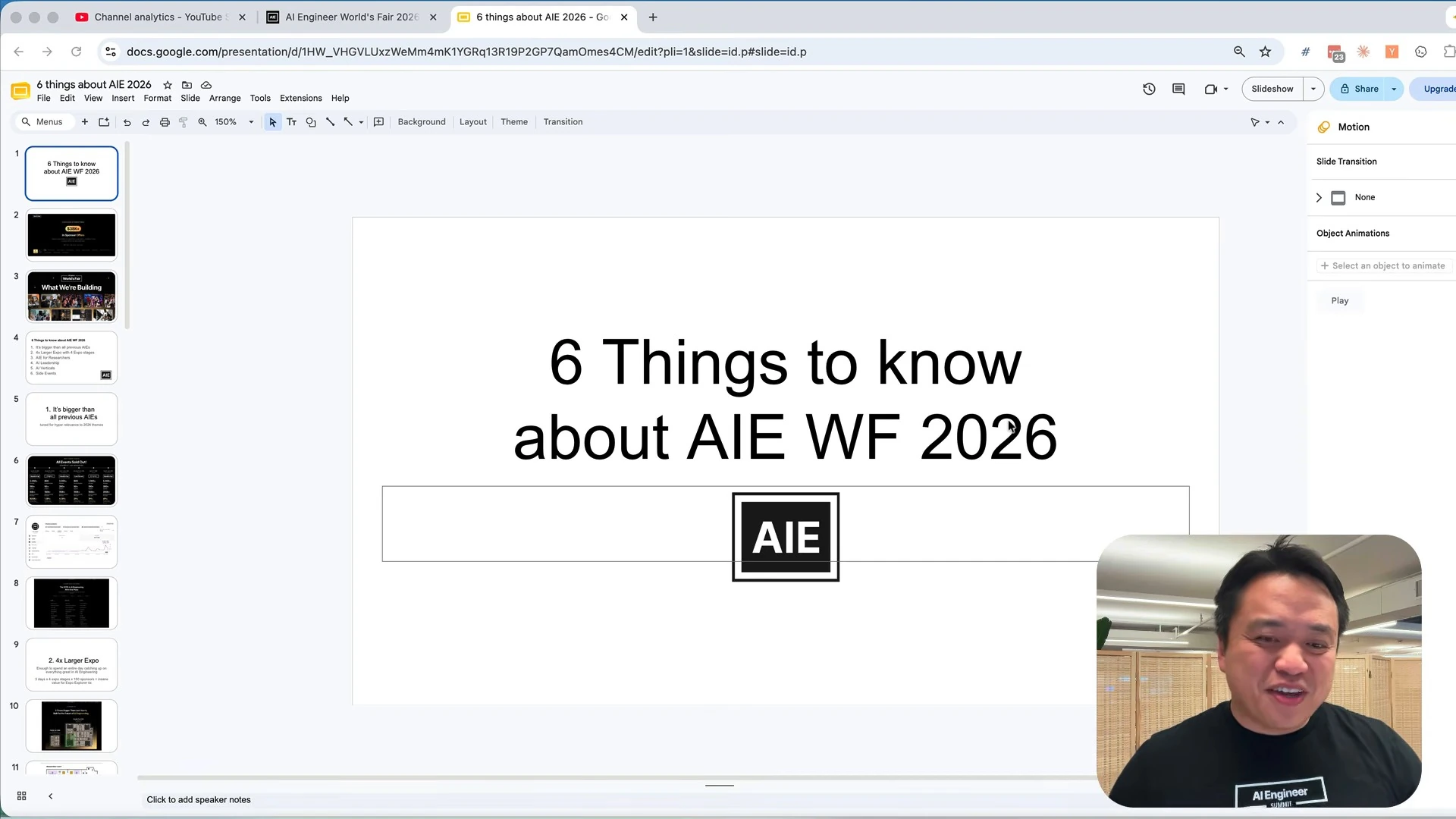Click the zoom magnifier tool icon
This screenshot has width=1456, height=819.
(x=202, y=122)
